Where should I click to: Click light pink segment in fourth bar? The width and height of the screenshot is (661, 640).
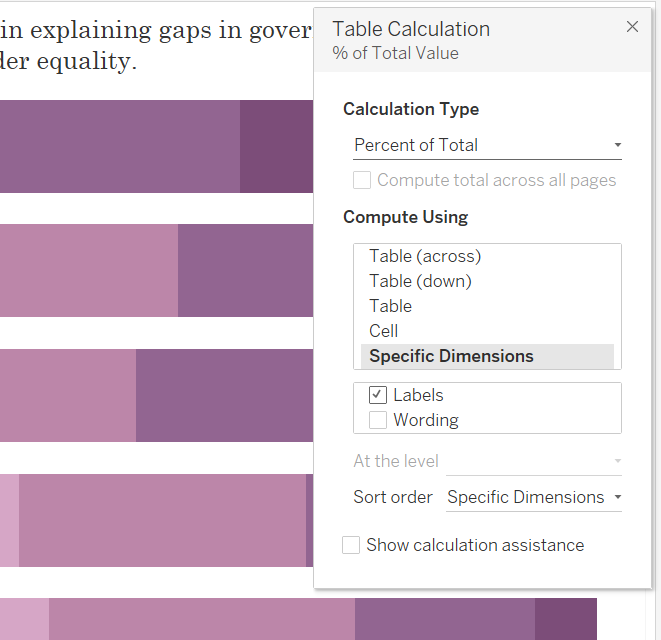click(x=9, y=520)
